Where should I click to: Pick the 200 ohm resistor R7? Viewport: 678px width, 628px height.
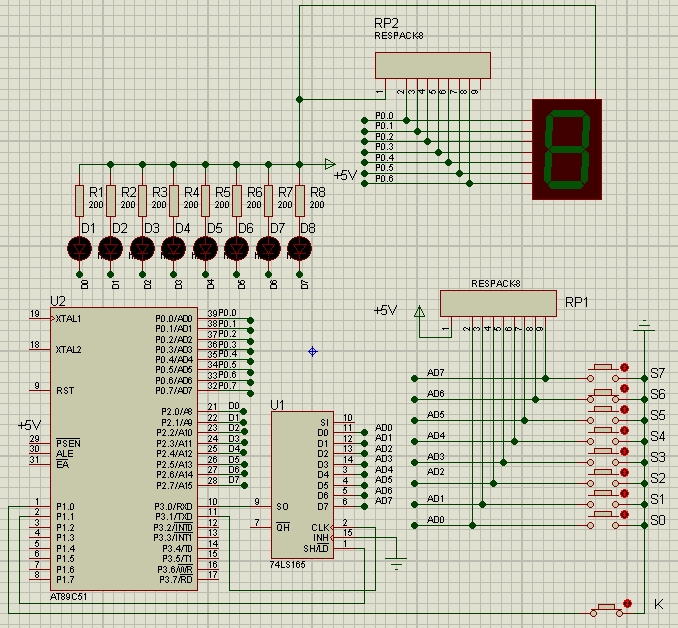[269, 201]
